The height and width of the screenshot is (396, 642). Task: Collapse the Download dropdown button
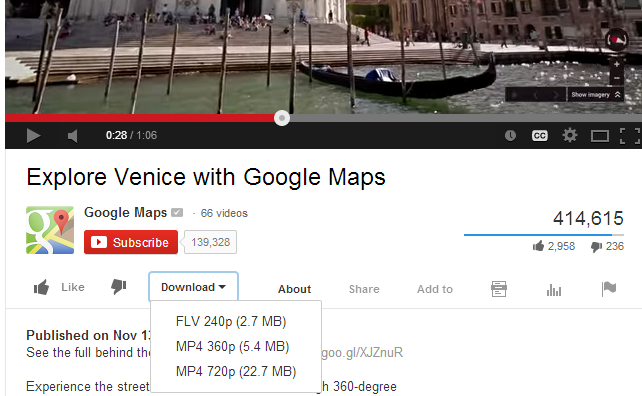pyautogui.click(x=193, y=287)
